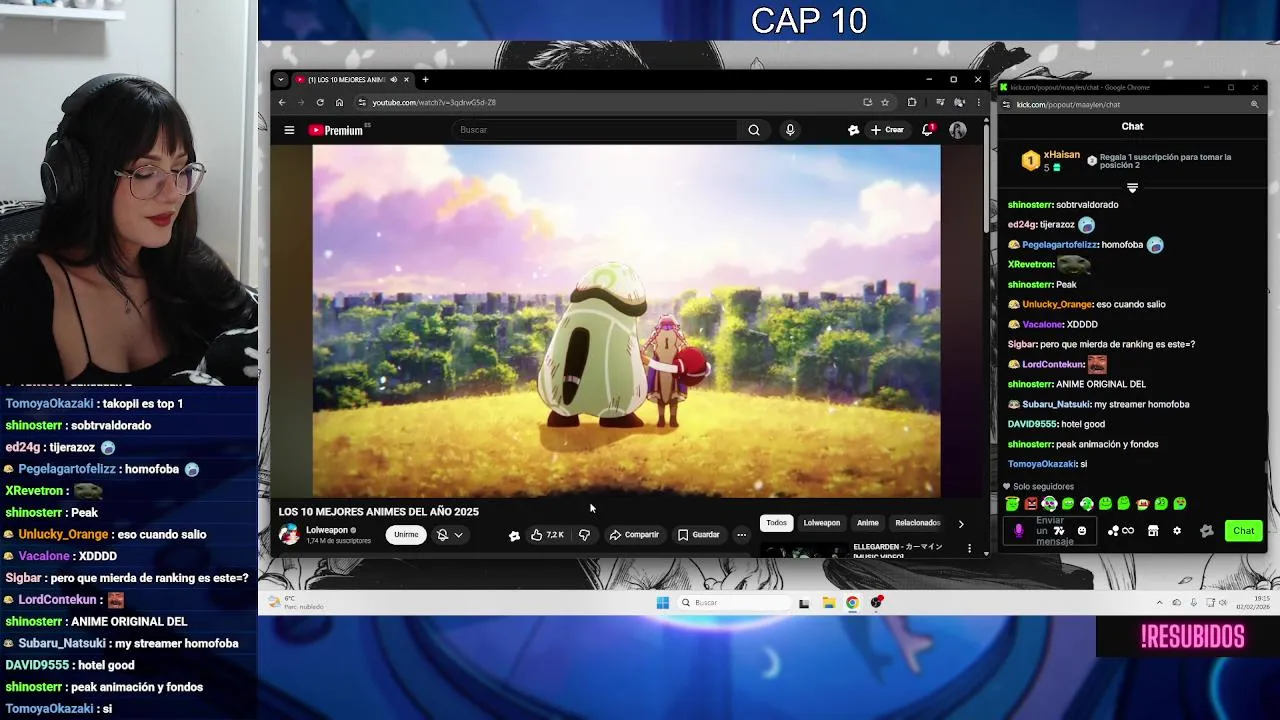Click the xHaisan top gifter name
Image resolution: width=1280 pixels, height=720 pixels.
click(x=1061, y=155)
